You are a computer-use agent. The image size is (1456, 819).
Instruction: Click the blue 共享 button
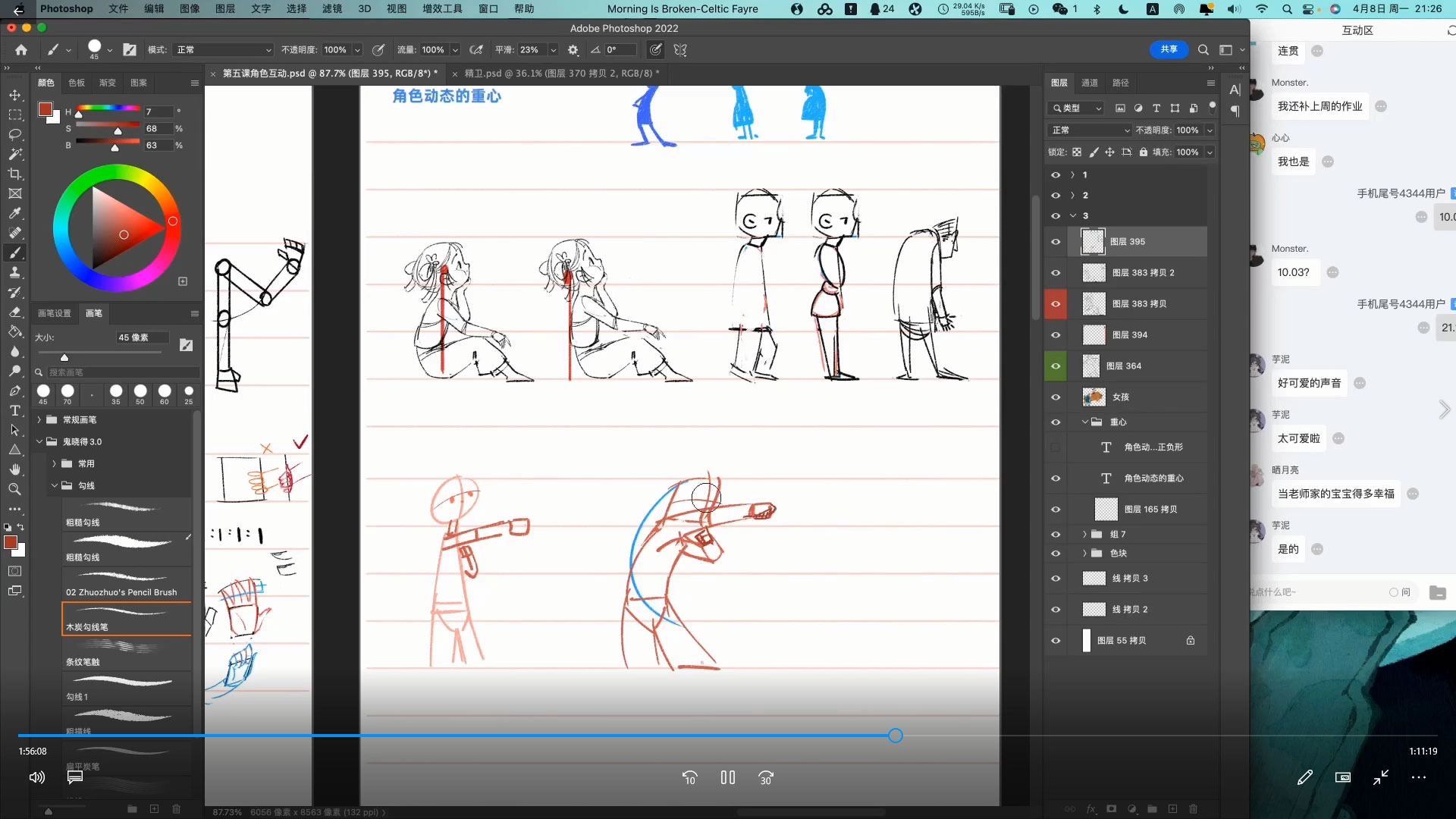1169,49
